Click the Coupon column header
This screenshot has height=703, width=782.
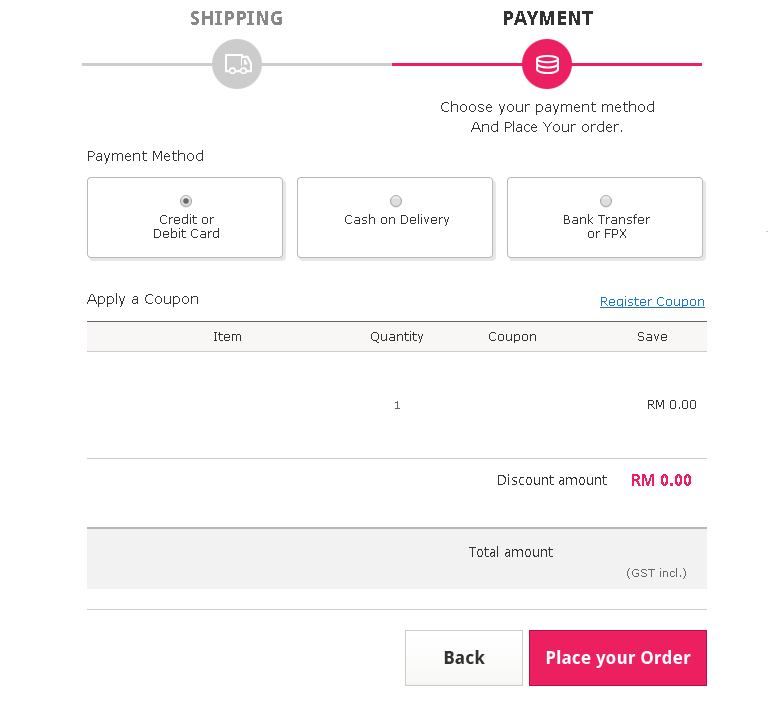coord(512,337)
